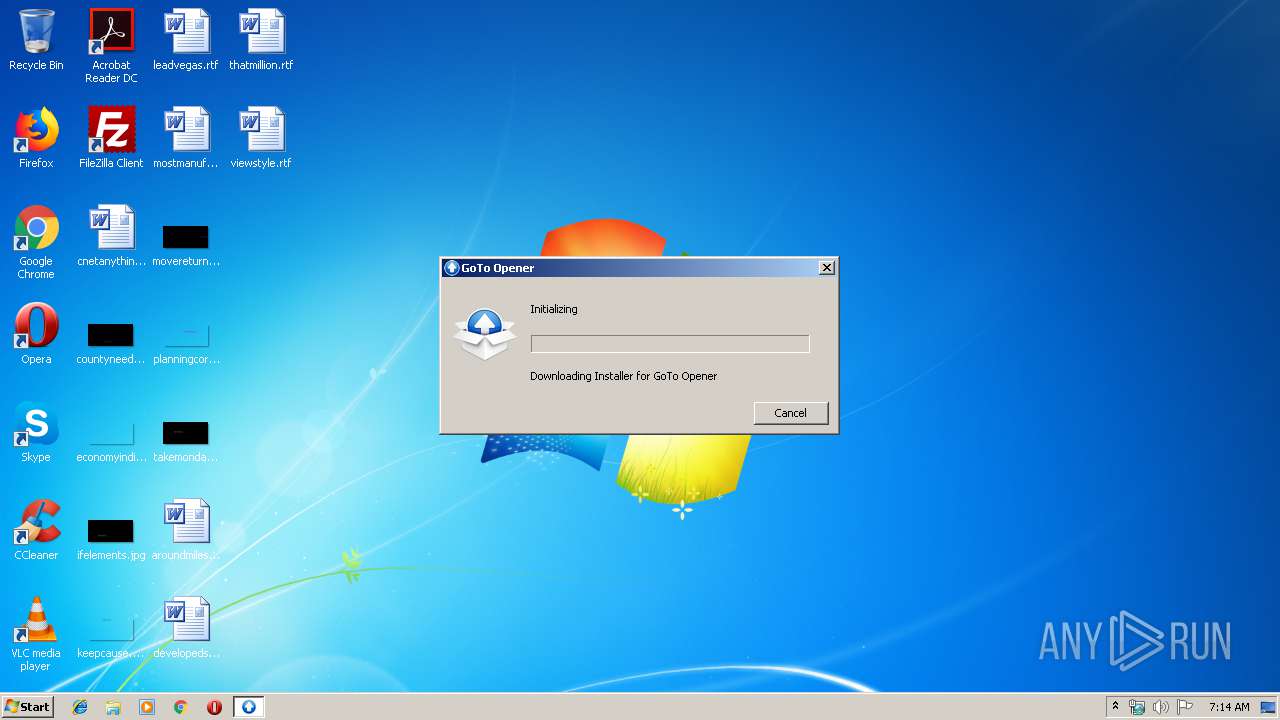Open Internet Explorer from taskbar
The height and width of the screenshot is (720, 1280).
tap(80, 707)
